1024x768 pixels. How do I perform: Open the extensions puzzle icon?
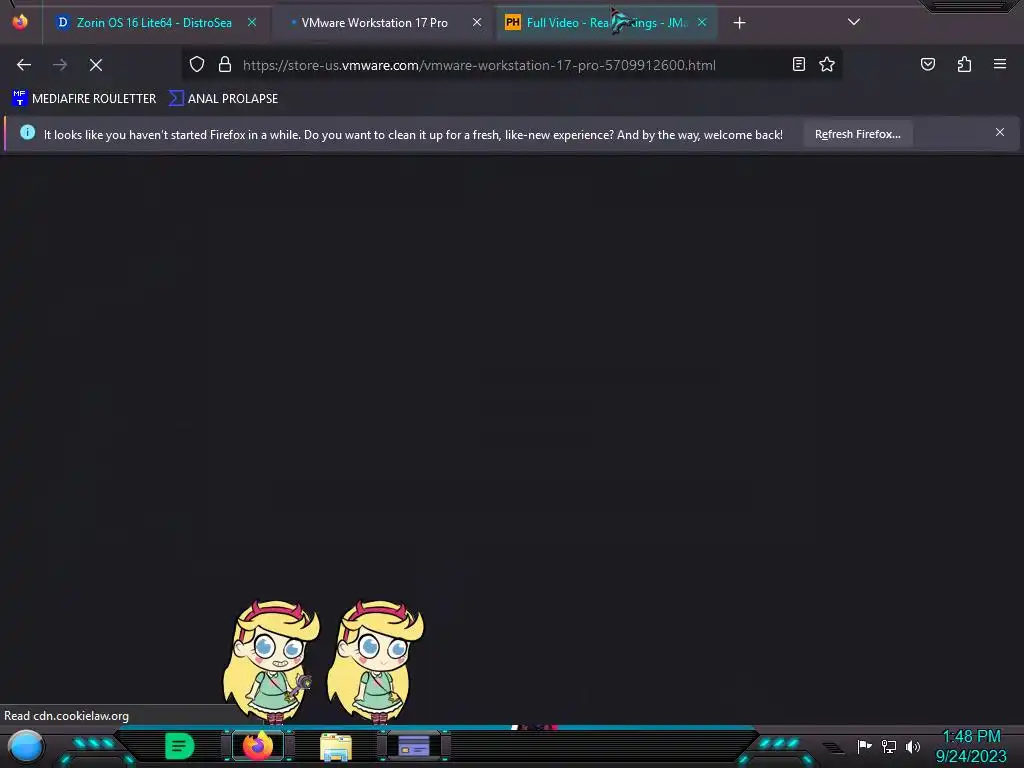[964, 64]
